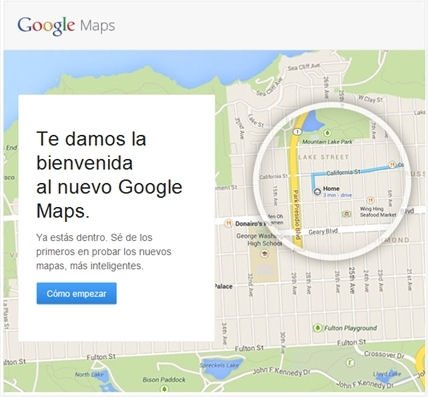
Task: Select the 'Mountain Lake Park' label
Action: pos(327,142)
